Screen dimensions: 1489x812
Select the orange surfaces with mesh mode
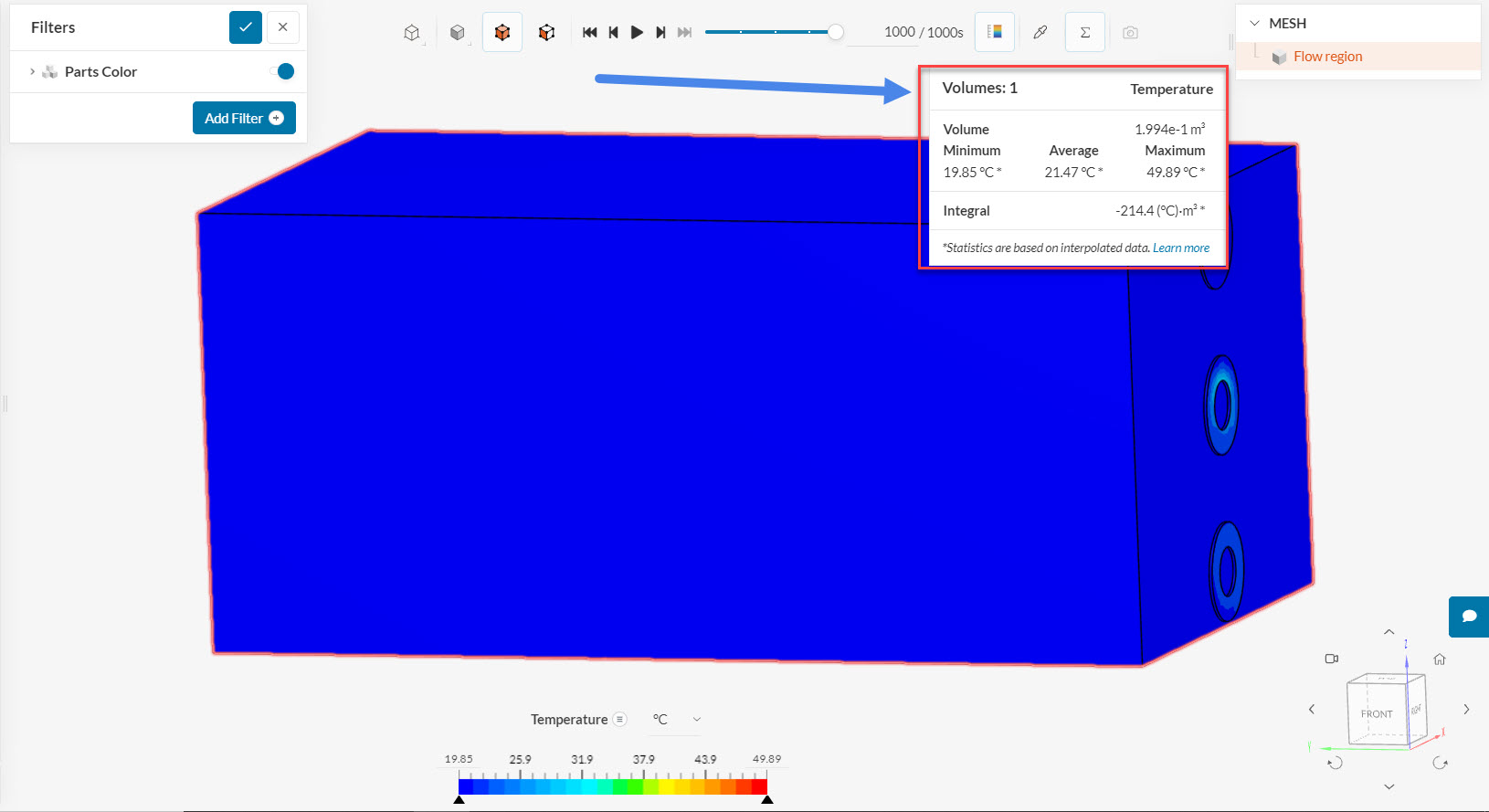point(546,33)
